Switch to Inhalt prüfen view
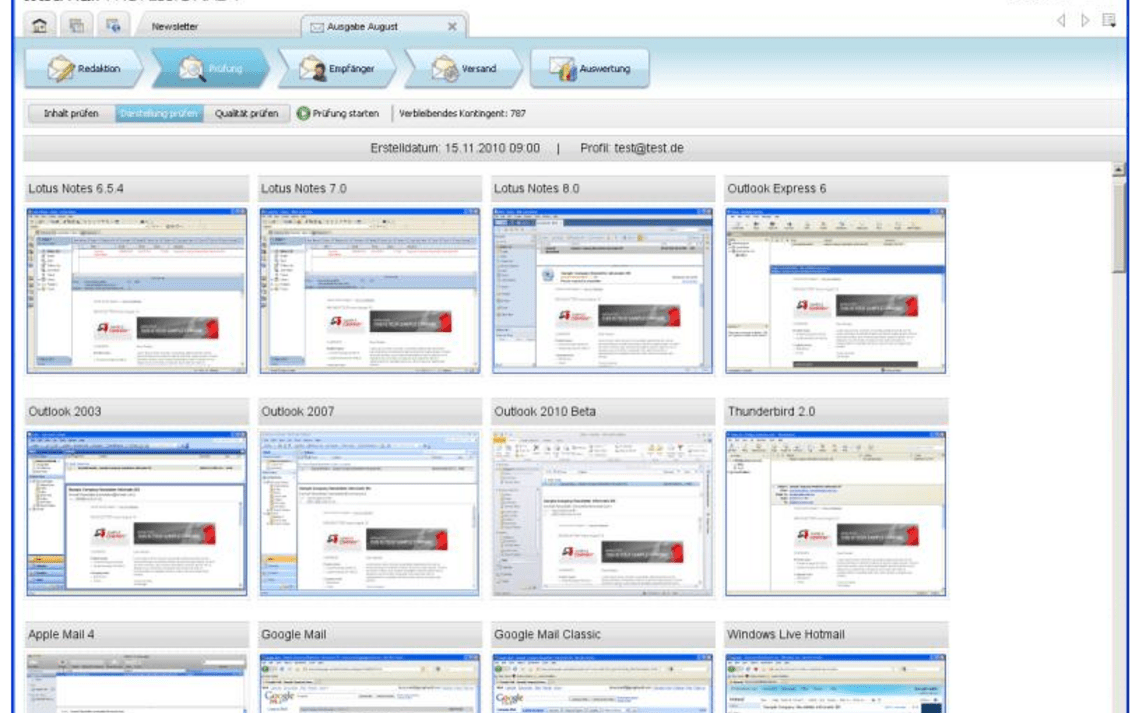 pyautogui.click(x=71, y=113)
